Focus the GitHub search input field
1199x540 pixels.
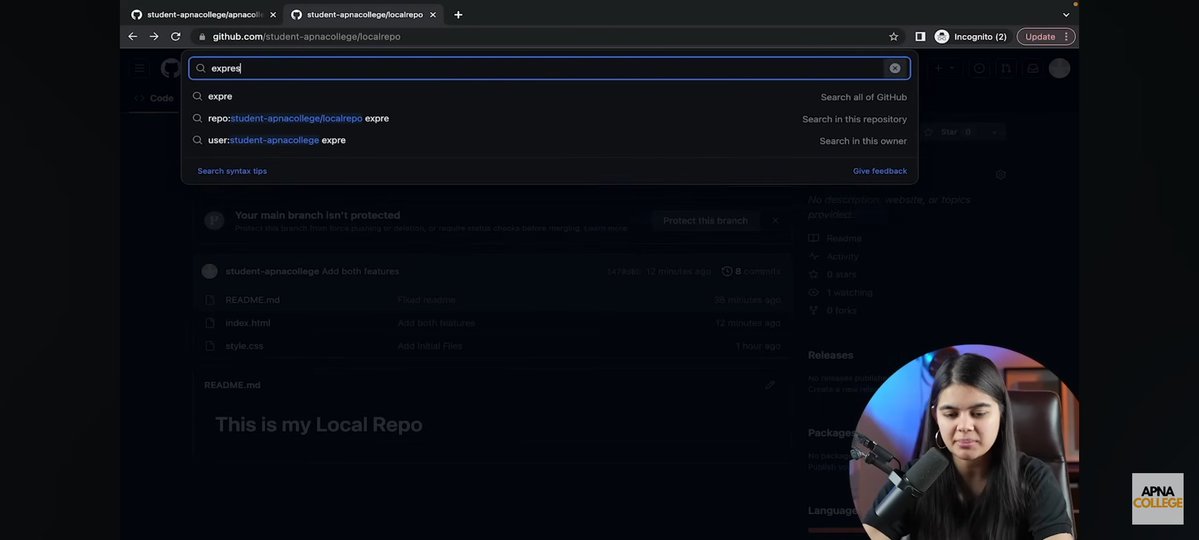[549, 68]
